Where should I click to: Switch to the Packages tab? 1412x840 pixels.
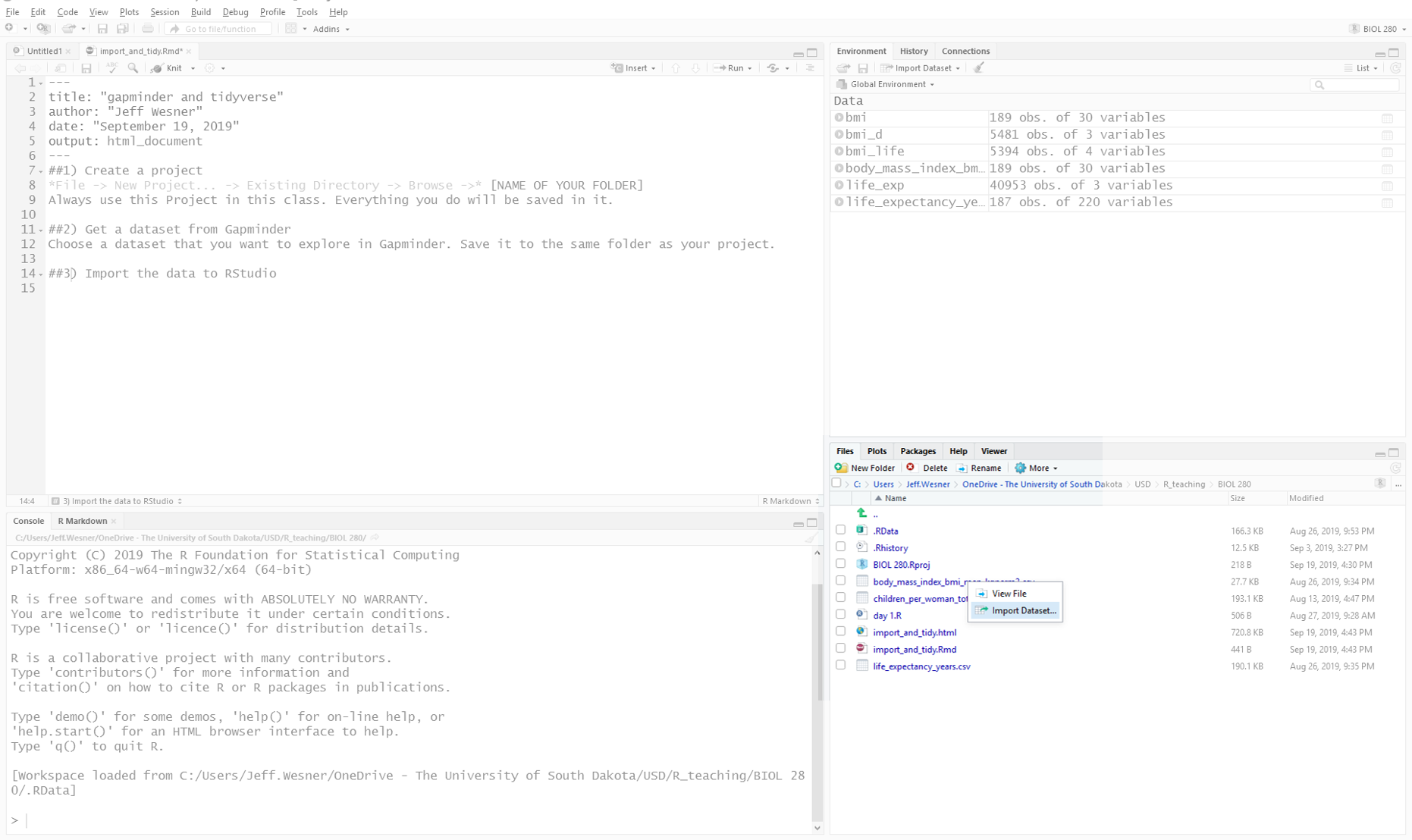click(918, 451)
